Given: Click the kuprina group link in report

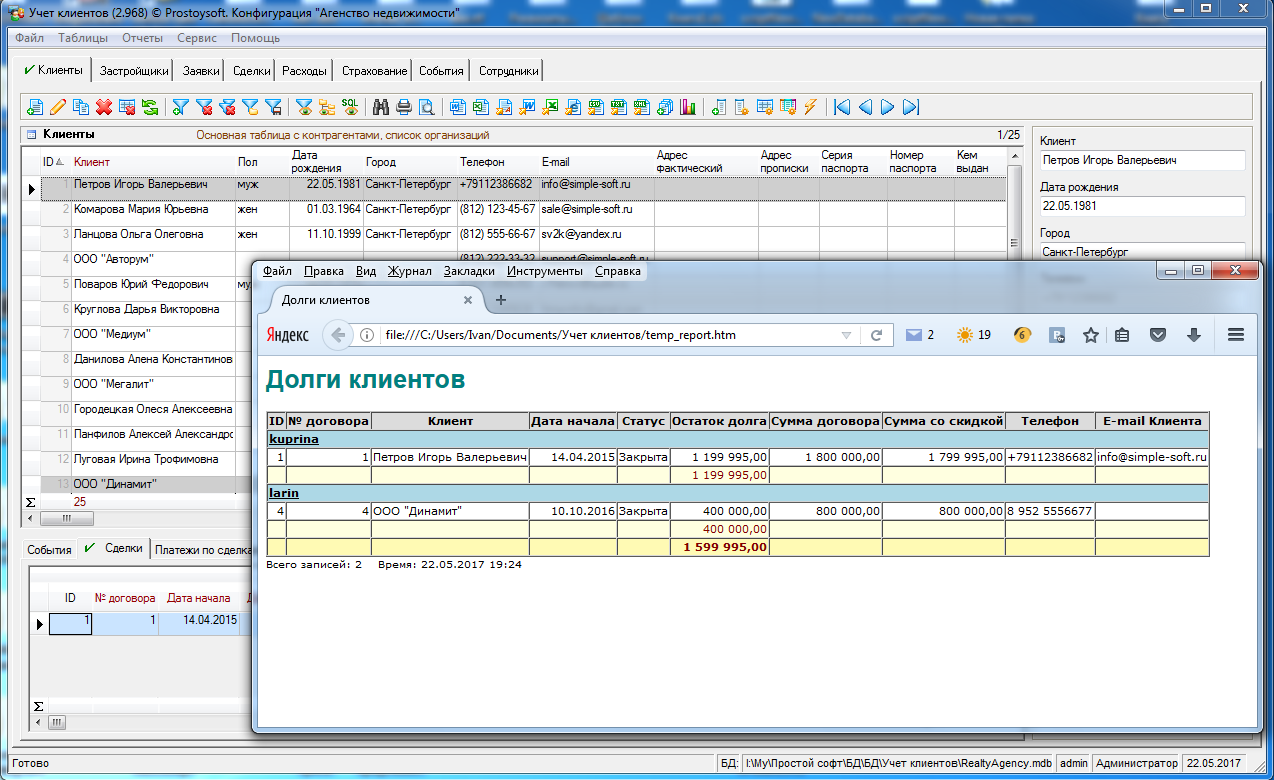Looking at the screenshot, I should coord(294,439).
